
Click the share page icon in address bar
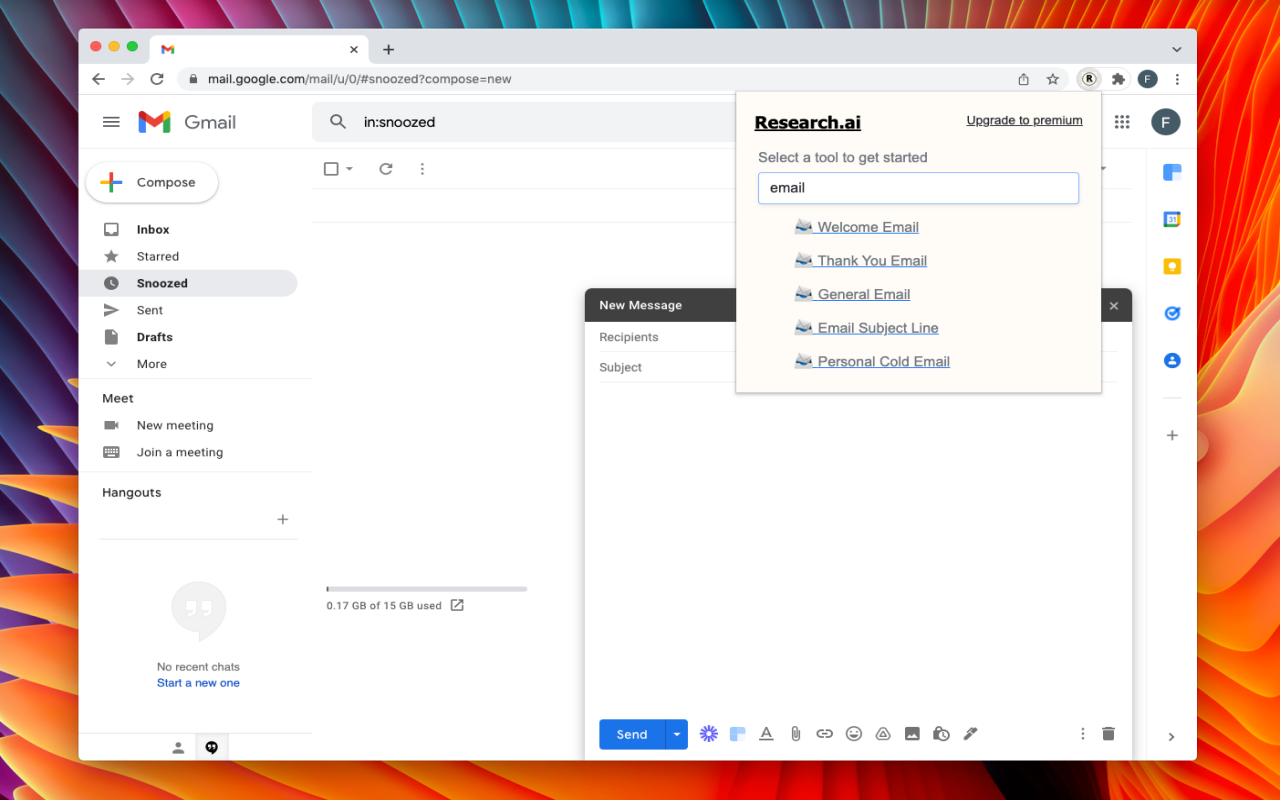[1023, 79]
